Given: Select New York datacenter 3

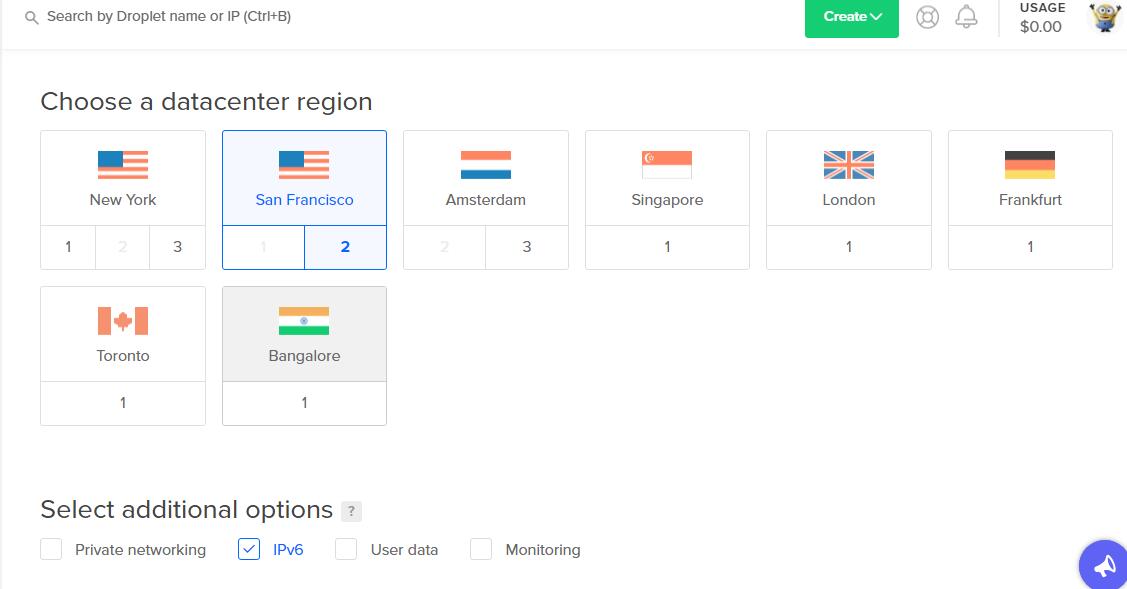Looking at the screenshot, I should point(178,247).
